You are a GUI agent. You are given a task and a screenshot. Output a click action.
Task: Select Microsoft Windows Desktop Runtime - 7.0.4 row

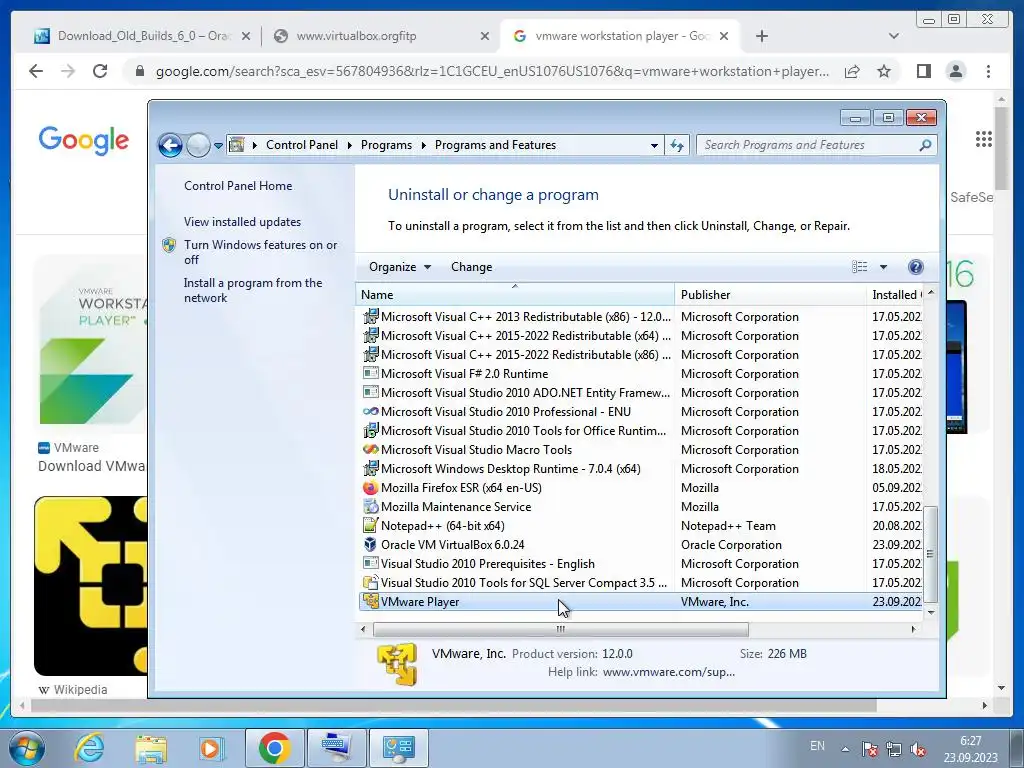click(x=640, y=468)
